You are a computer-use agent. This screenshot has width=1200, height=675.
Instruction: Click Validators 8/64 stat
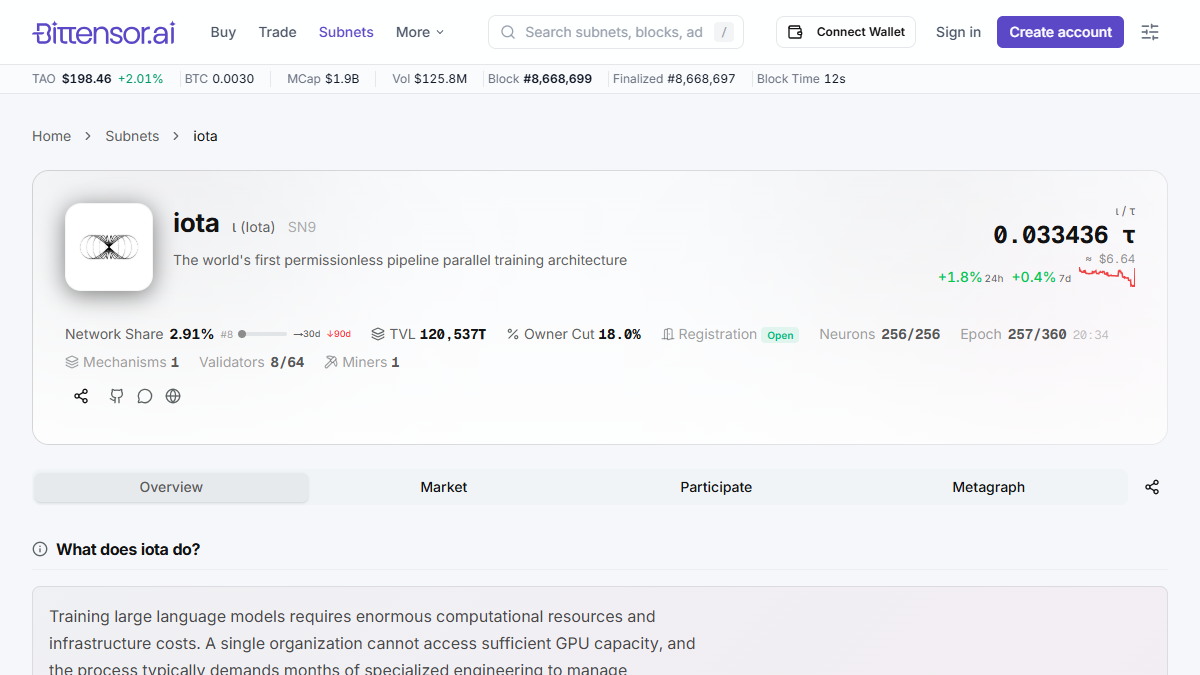252,362
